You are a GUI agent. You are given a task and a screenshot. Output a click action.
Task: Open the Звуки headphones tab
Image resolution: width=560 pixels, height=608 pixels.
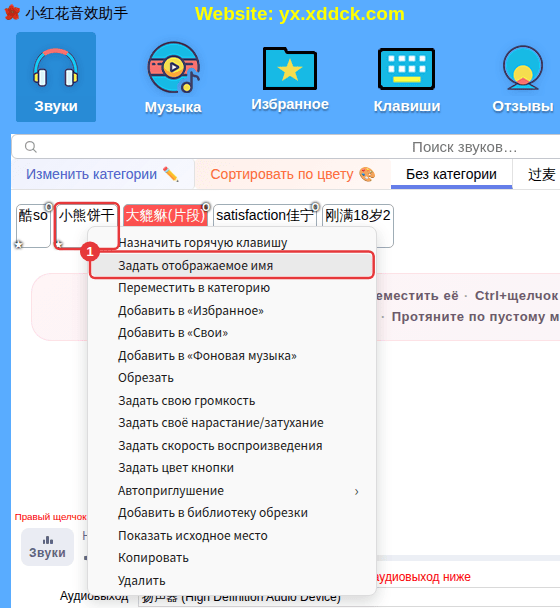[x=56, y=77]
